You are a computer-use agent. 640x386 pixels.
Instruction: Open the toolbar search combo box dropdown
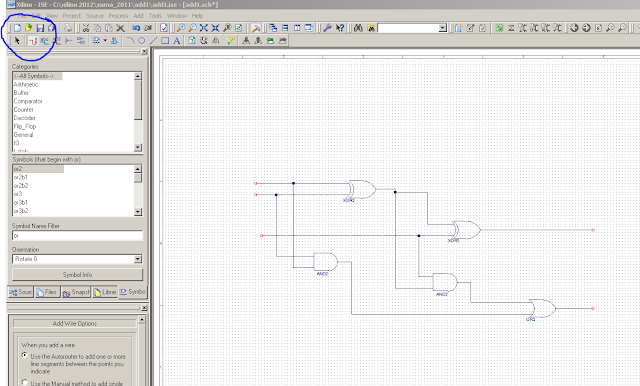(x=443, y=28)
